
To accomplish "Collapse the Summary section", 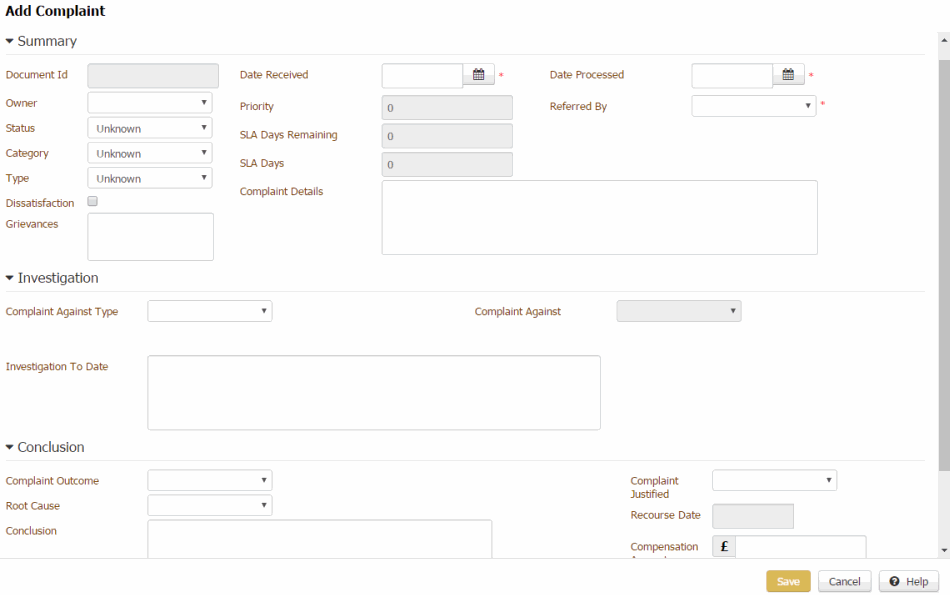I will (11, 41).
